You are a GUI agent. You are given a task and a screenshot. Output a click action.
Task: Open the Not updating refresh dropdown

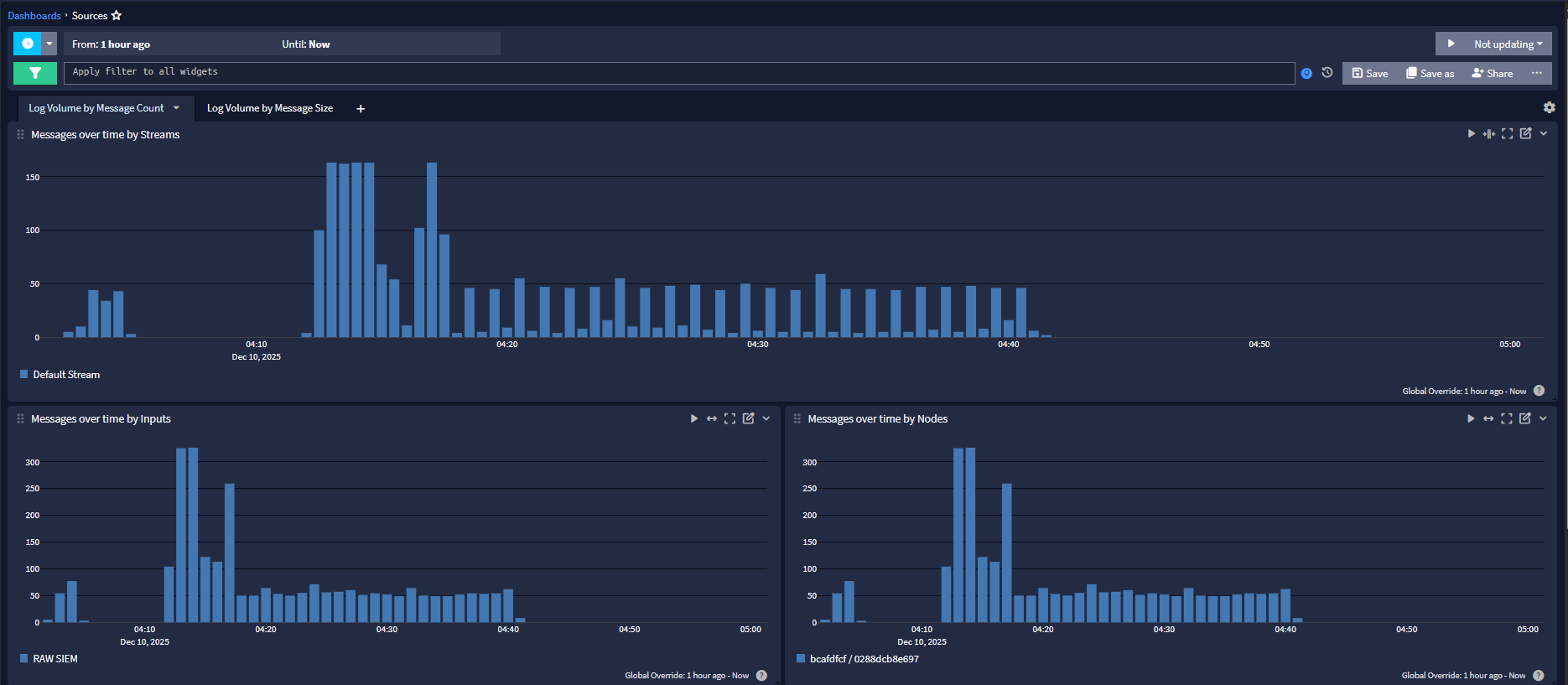[1508, 44]
